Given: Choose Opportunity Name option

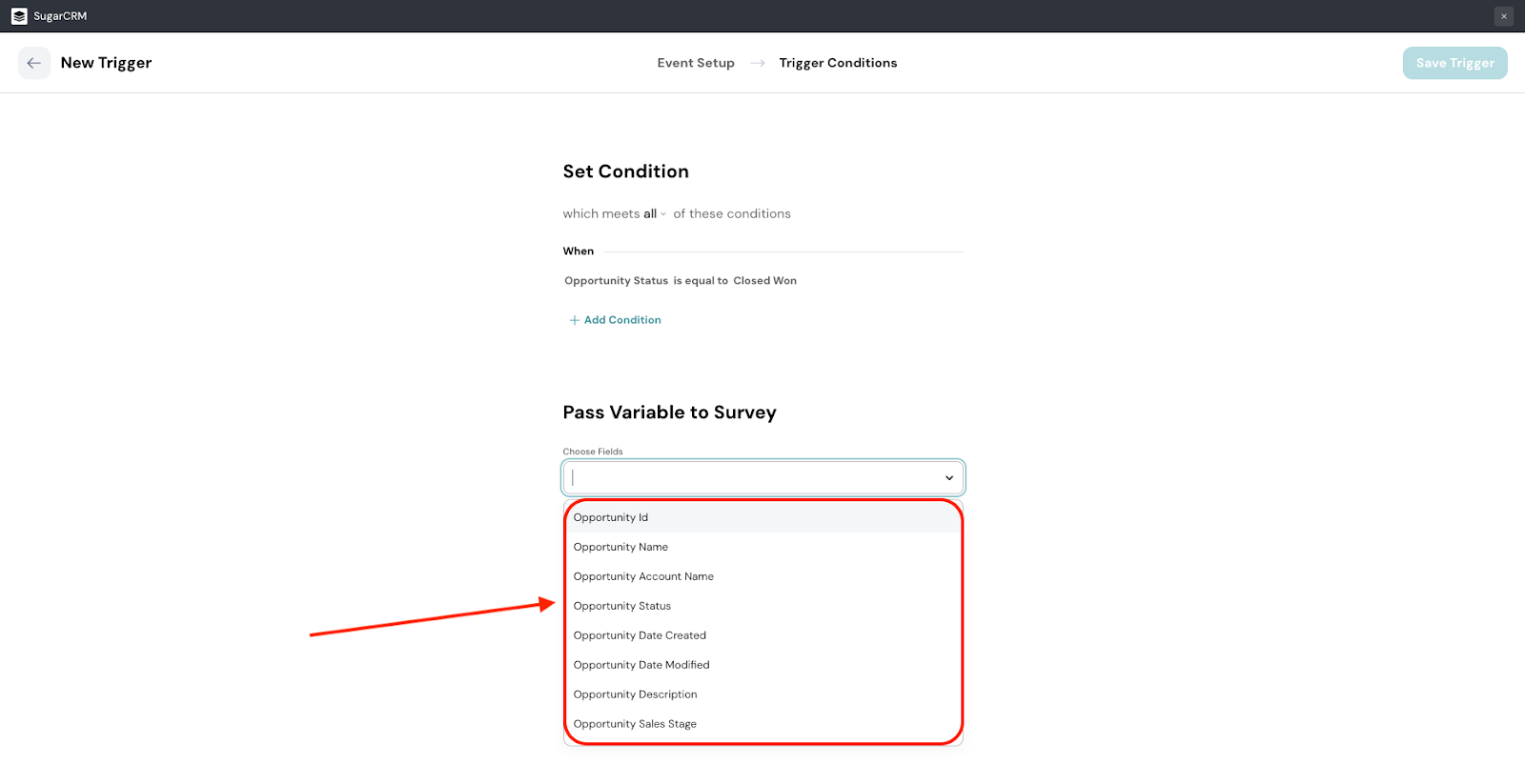Looking at the screenshot, I should tap(620, 547).
